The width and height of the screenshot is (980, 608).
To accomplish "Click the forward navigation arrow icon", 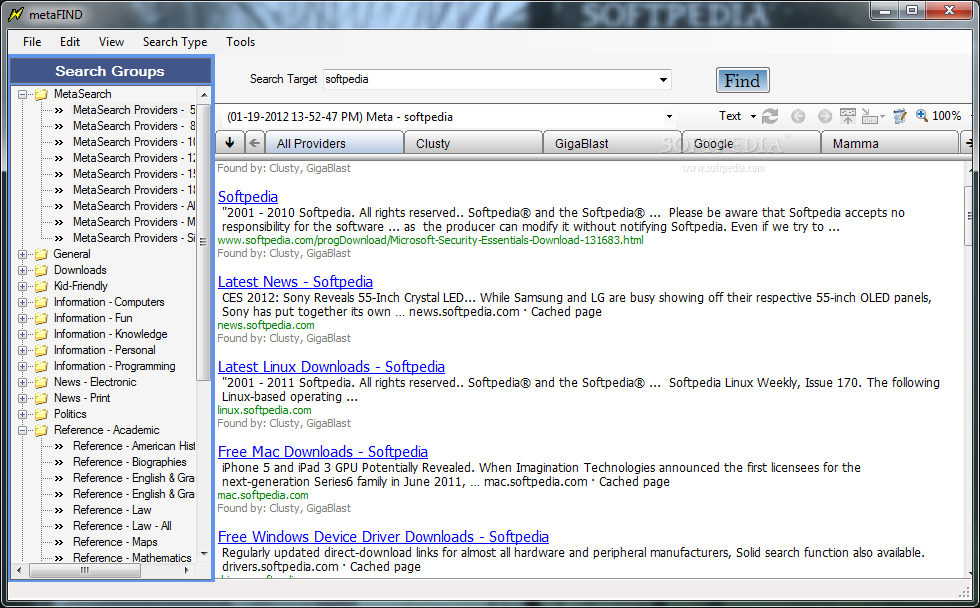I will (825, 116).
